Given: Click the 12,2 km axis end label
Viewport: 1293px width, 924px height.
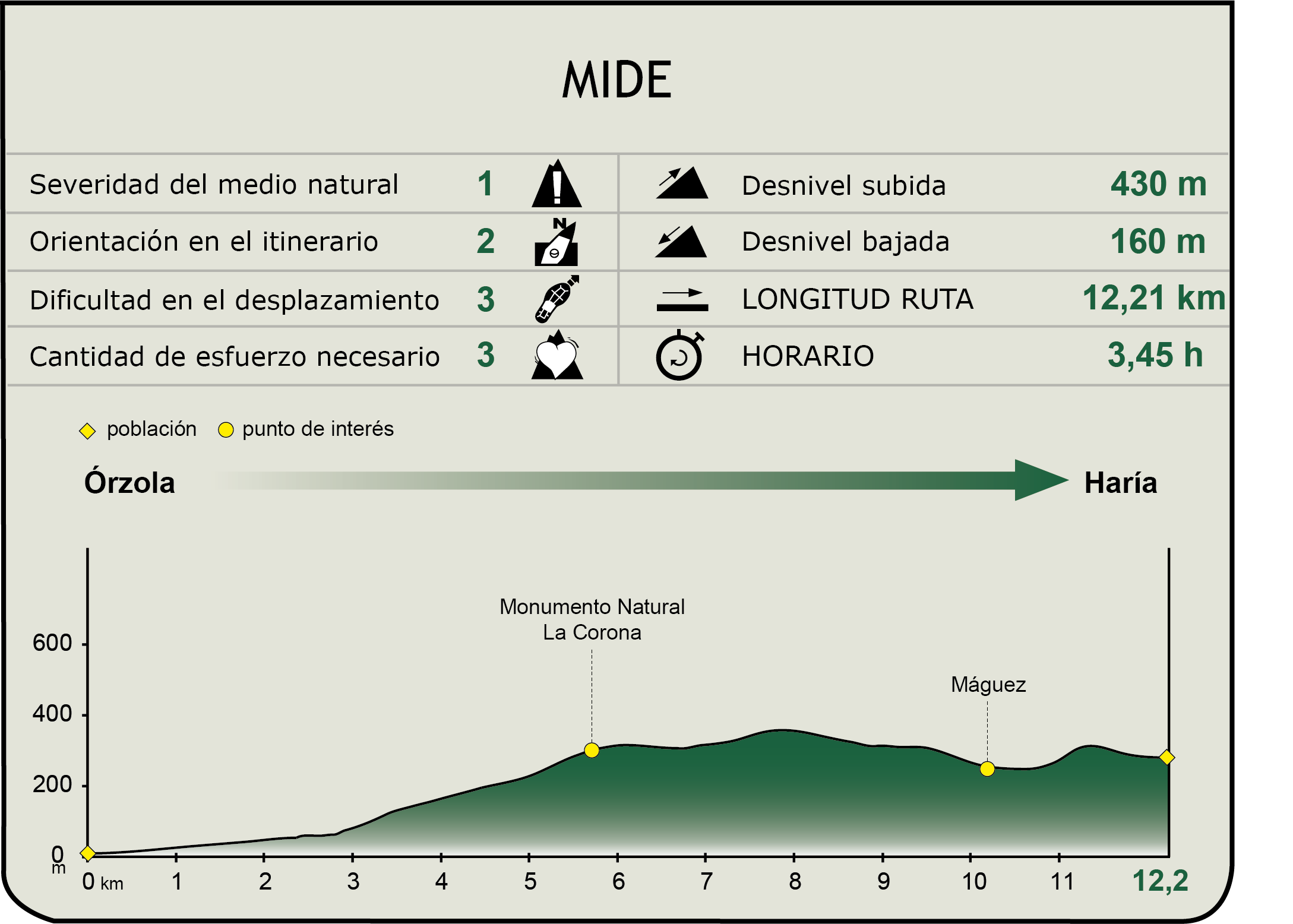Looking at the screenshot, I should click(x=1160, y=881).
